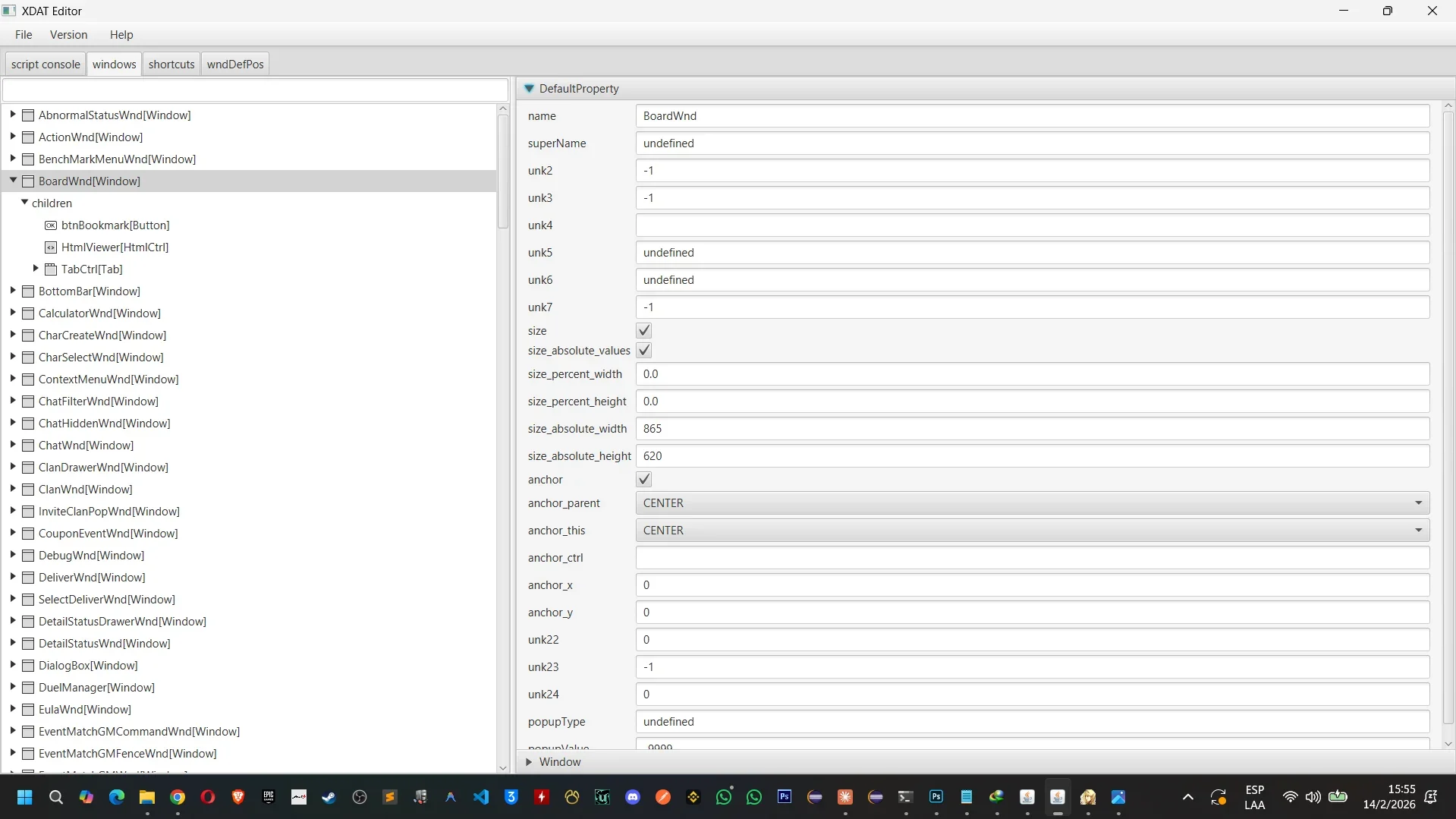Click the window icon beside ChatWnd[Window]
This screenshot has height=819, width=1456.
click(28, 446)
